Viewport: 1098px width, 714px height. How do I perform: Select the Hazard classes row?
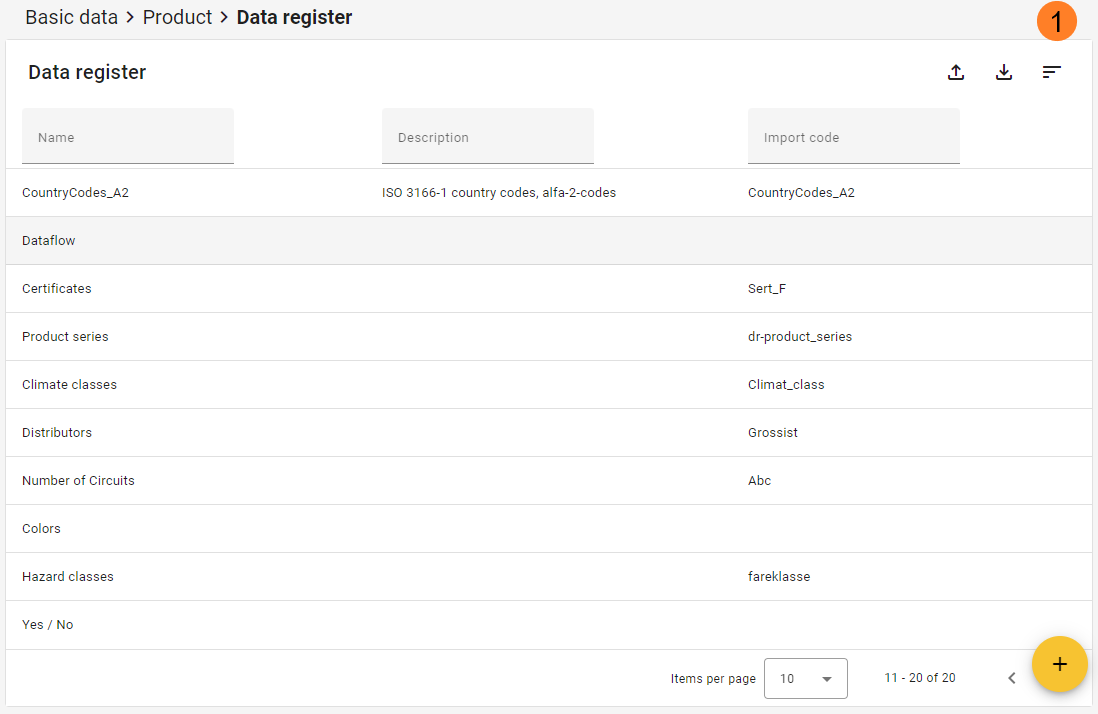point(68,577)
